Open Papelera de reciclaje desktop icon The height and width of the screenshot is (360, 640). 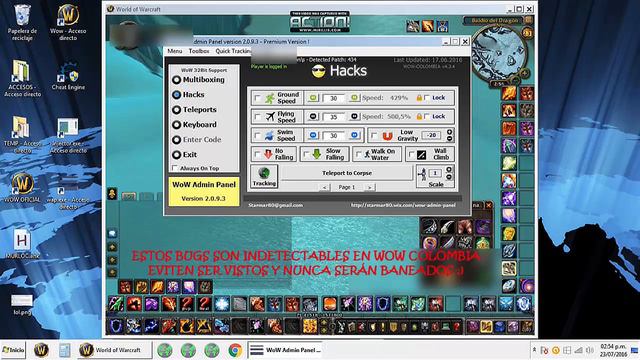[22, 23]
